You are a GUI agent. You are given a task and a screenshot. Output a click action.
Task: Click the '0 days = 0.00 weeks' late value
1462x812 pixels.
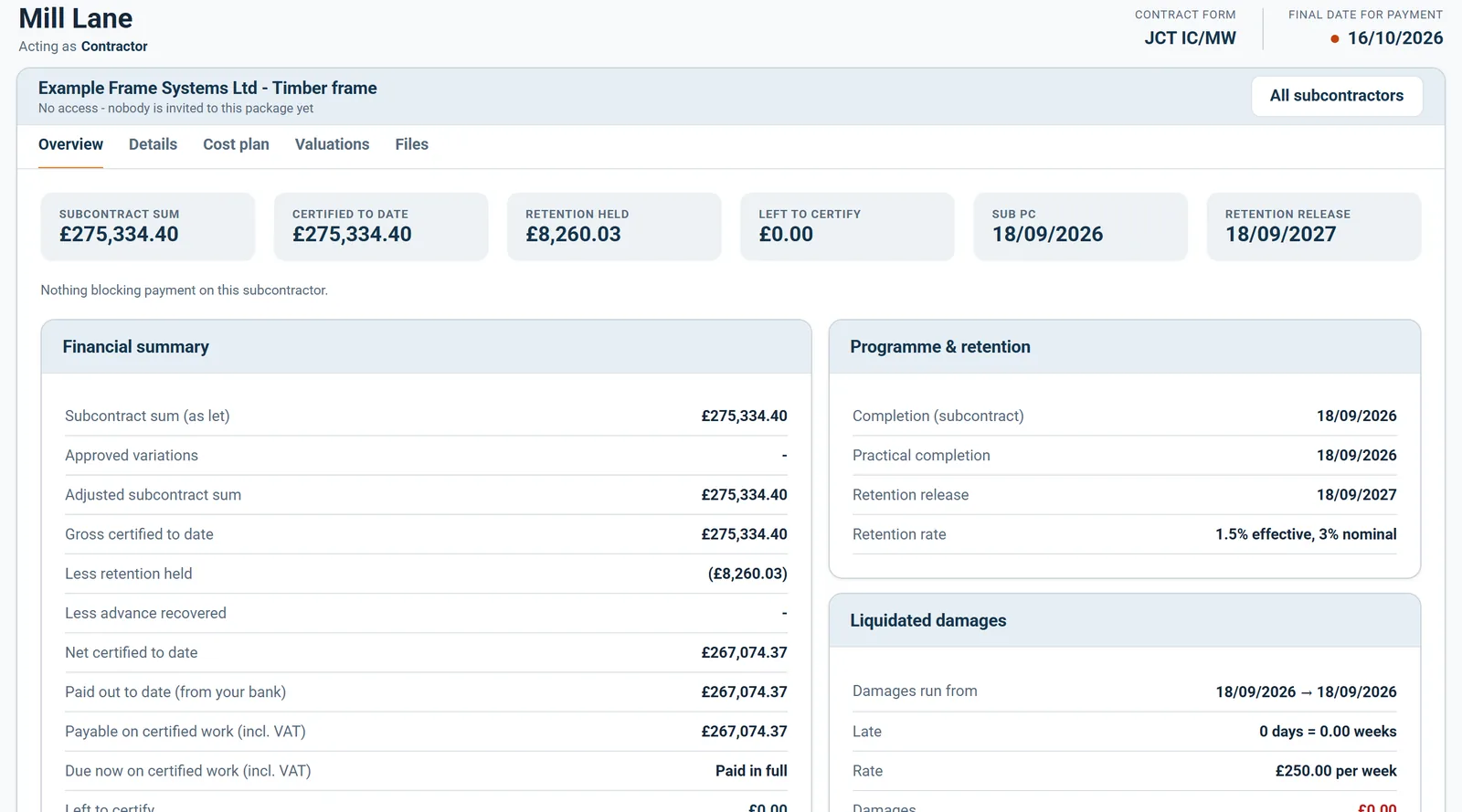[1328, 732]
